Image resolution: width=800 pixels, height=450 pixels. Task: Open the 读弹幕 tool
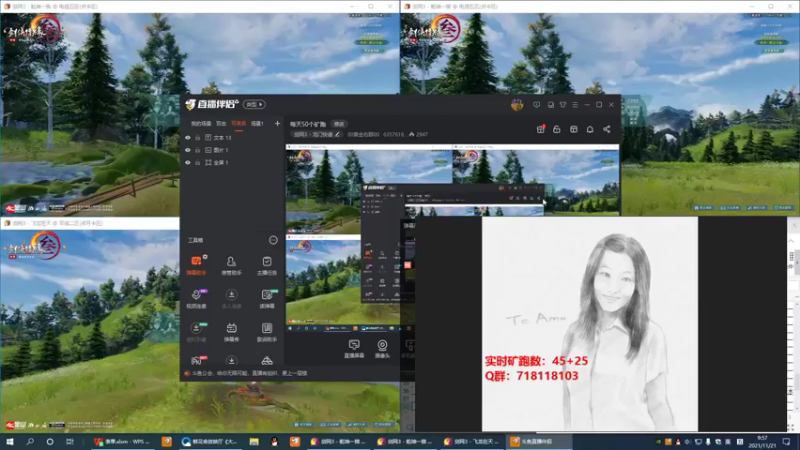[x=267, y=298]
